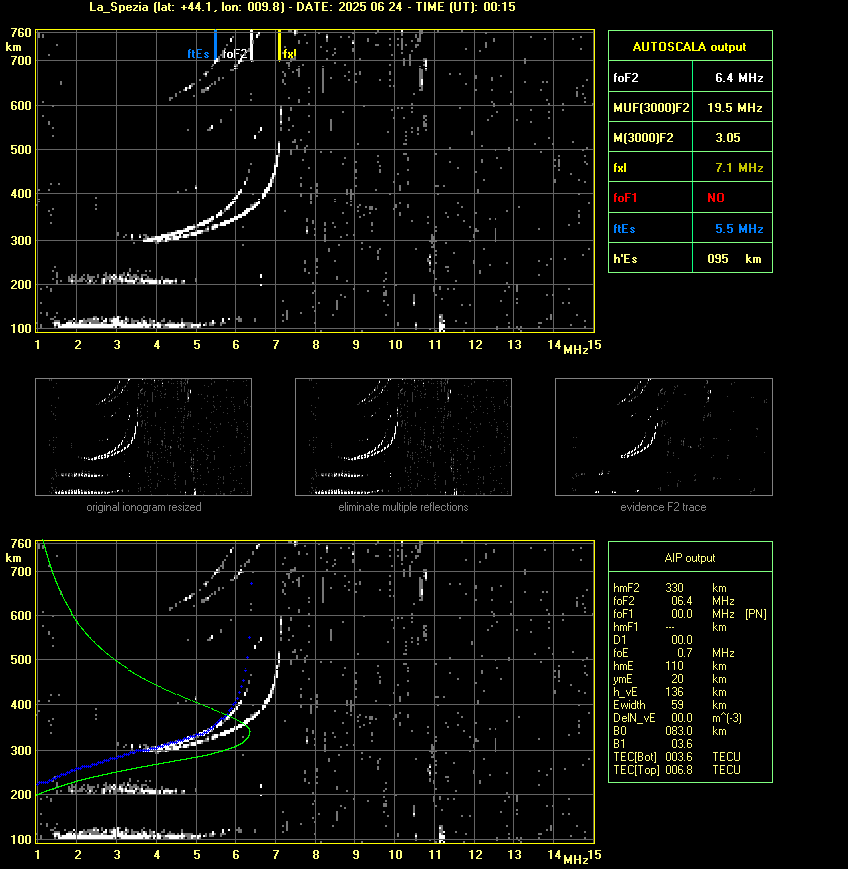Open the evidence F2 trace thumbnail
The image size is (848, 869).
(664, 437)
